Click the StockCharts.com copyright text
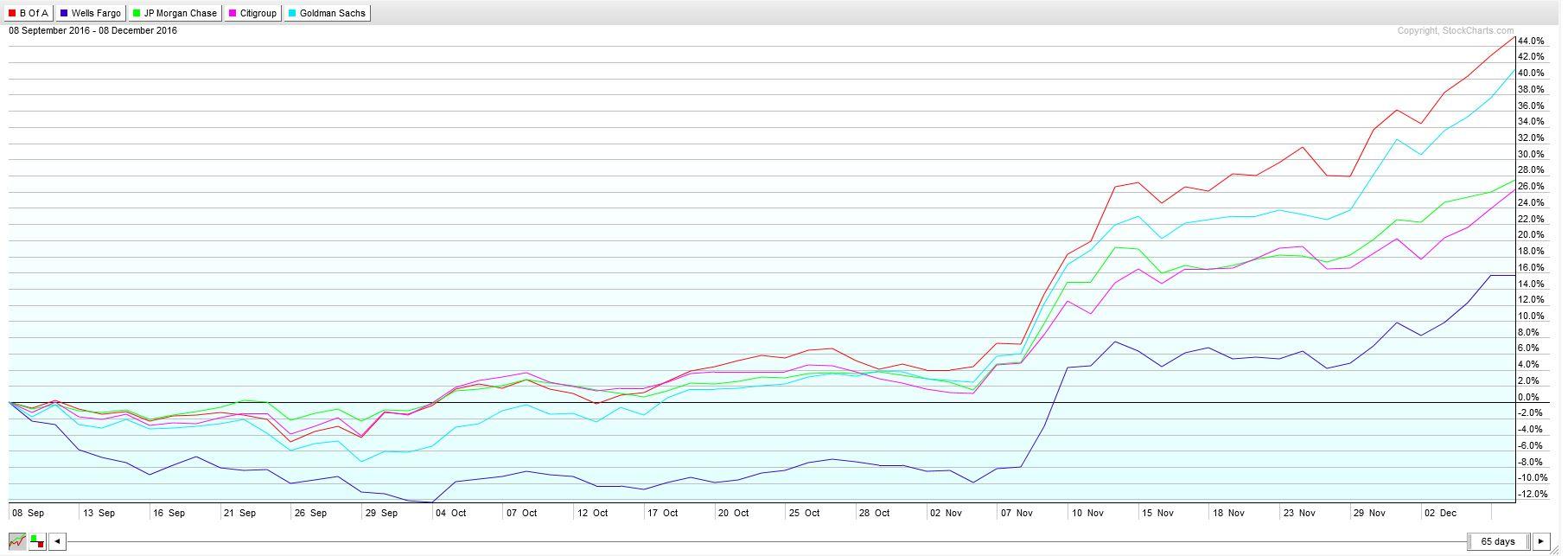This screenshot has height=556, width=1568. coord(1456,31)
